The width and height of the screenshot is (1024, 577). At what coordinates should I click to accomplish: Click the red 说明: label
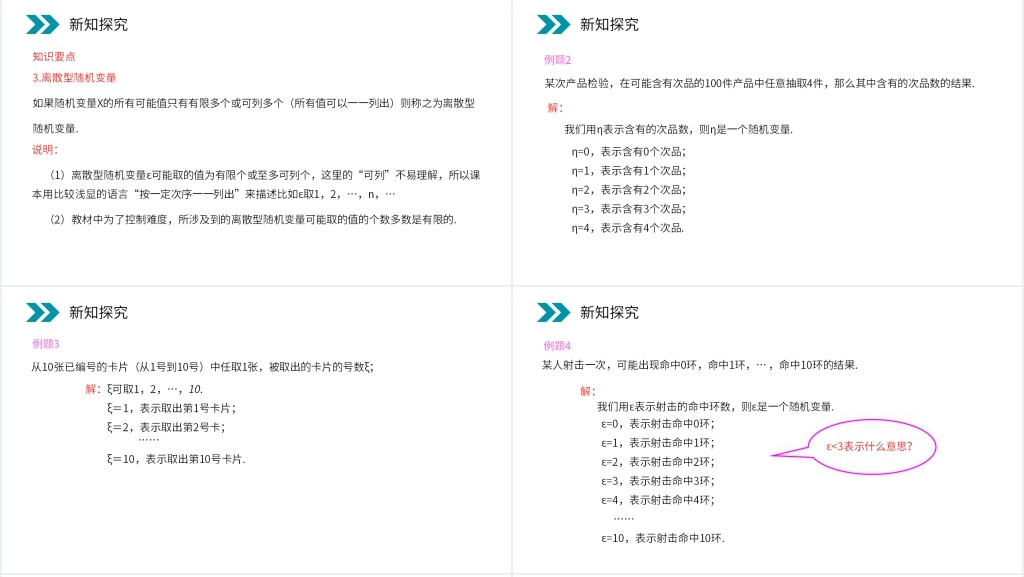click(45, 149)
